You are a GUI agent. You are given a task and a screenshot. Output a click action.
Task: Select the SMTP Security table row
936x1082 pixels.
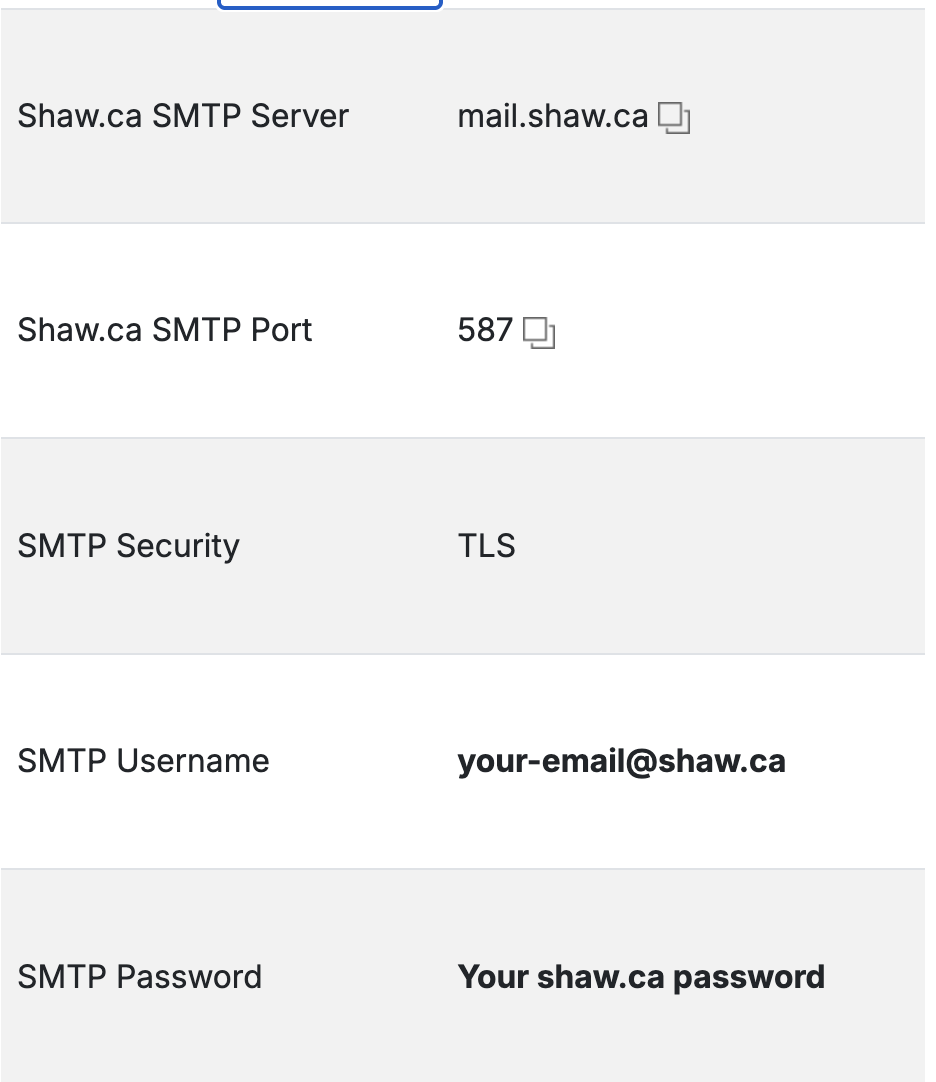coord(462,546)
